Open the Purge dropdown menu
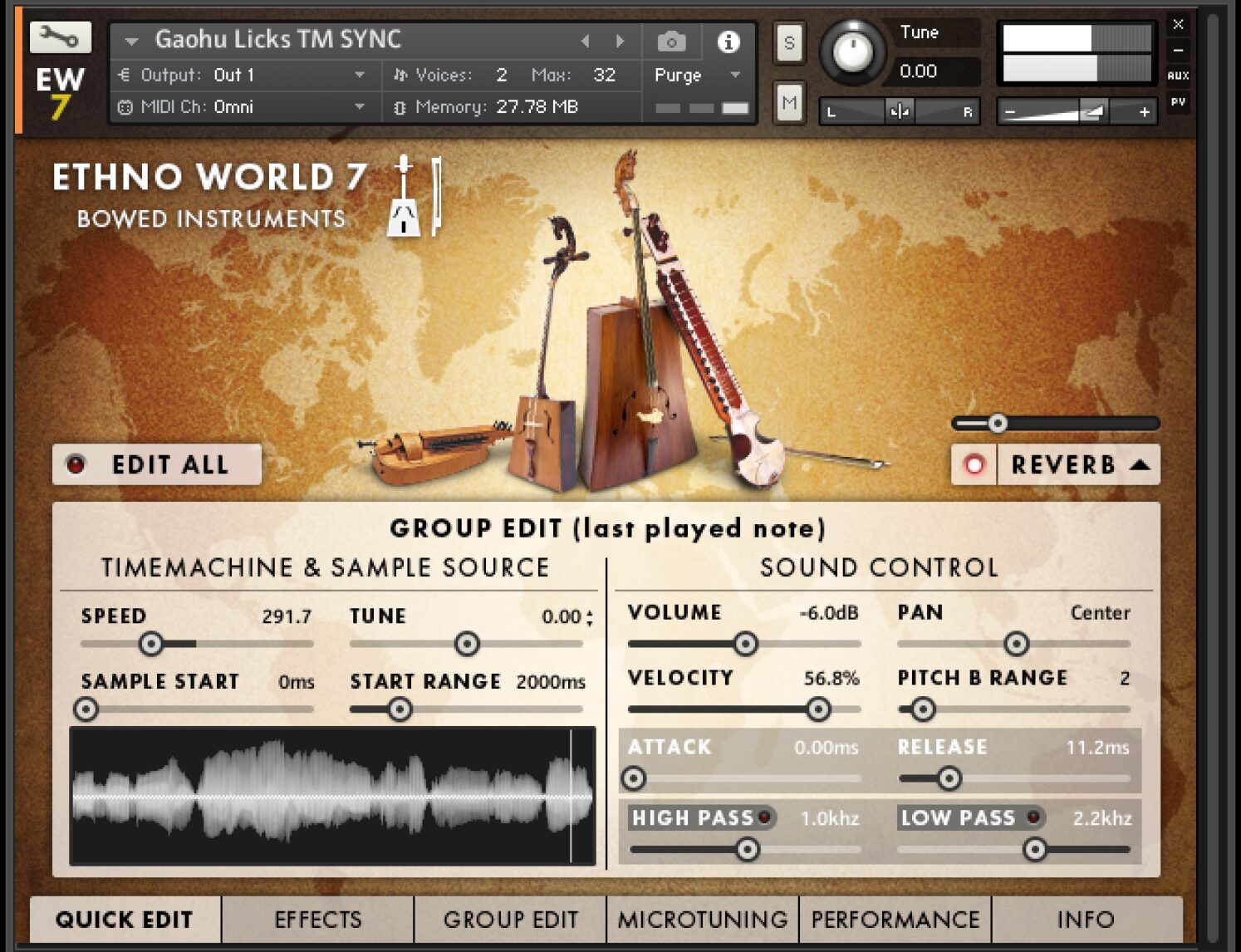This screenshot has width=1241, height=952. tap(735, 75)
